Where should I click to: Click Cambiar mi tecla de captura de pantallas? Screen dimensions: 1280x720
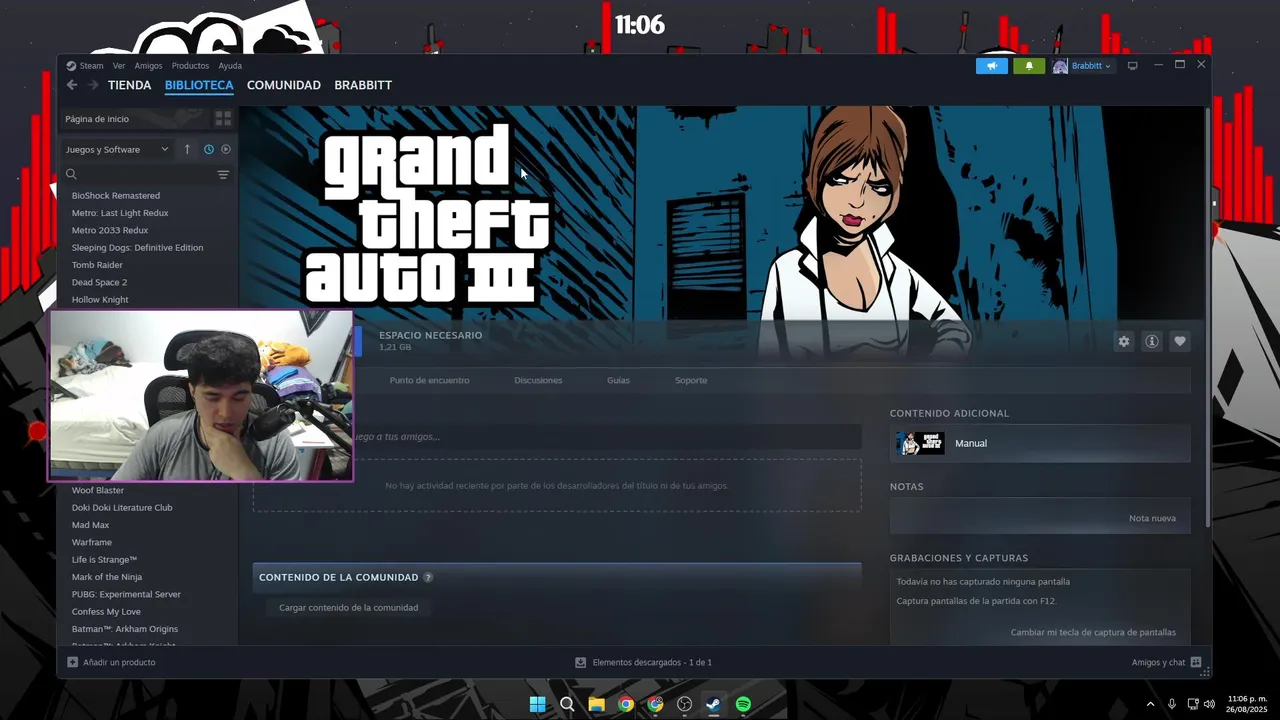pos(1093,632)
